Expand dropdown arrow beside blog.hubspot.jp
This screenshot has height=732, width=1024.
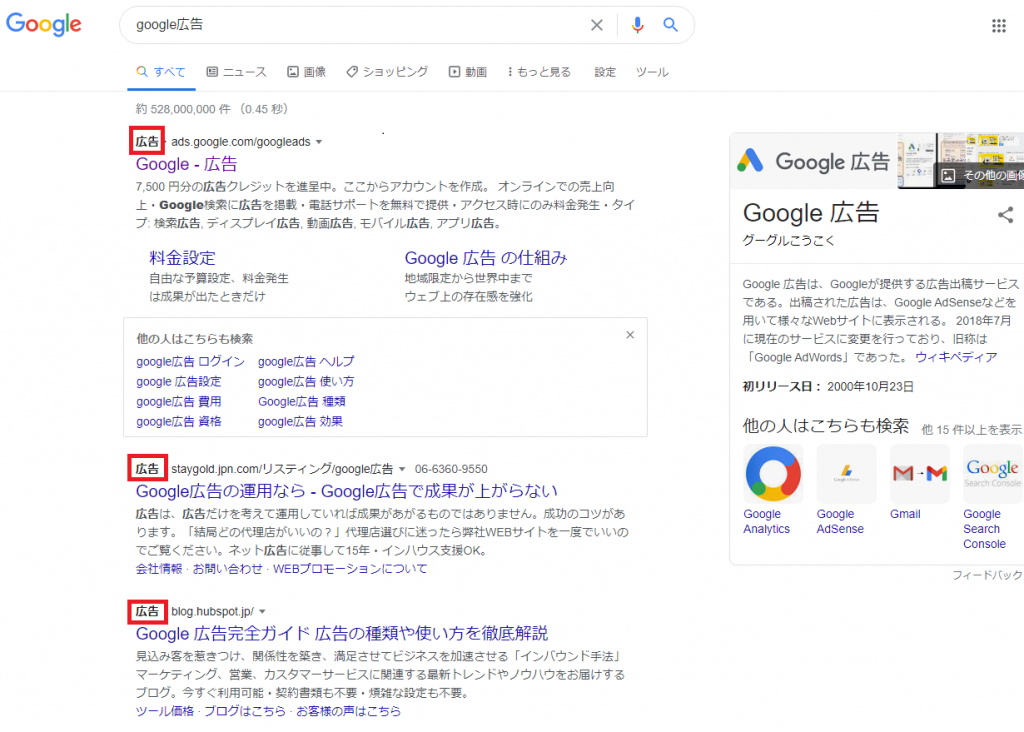pyautogui.click(x=263, y=612)
